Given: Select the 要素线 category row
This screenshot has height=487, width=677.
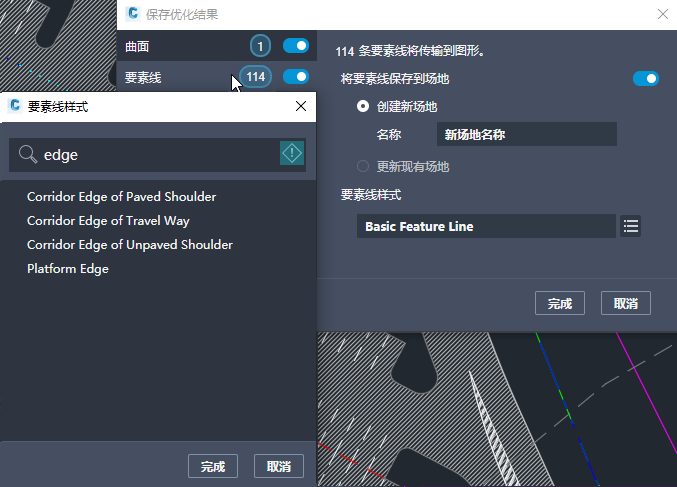Looking at the screenshot, I should tap(217, 77).
